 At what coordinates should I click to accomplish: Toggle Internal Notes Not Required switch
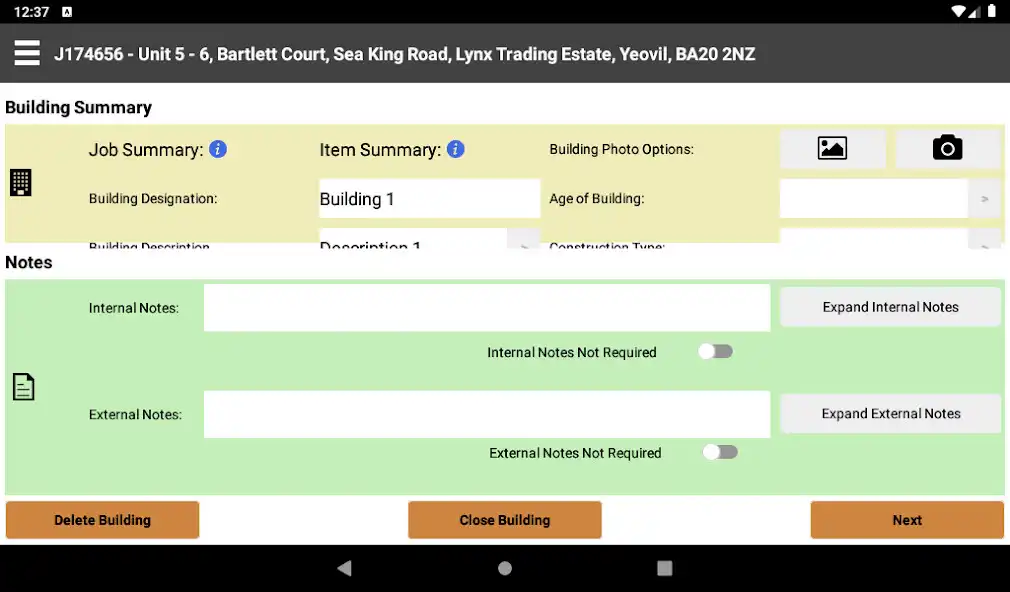(x=715, y=352)
